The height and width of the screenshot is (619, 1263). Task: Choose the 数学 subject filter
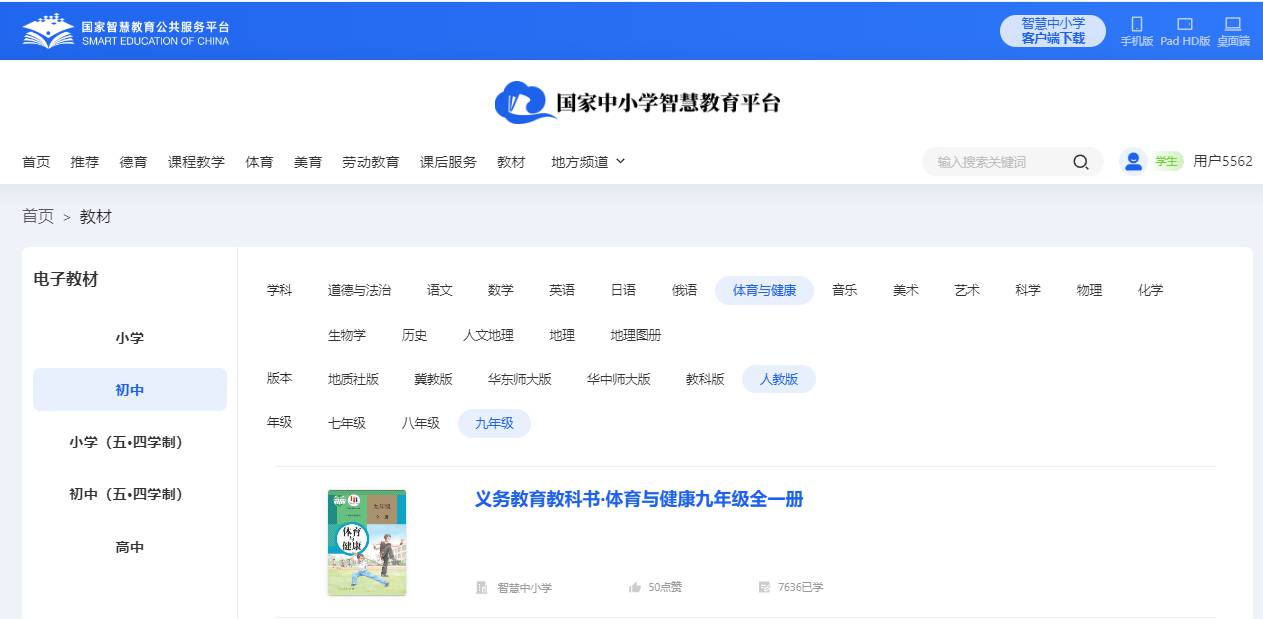(x=501, y=290)
